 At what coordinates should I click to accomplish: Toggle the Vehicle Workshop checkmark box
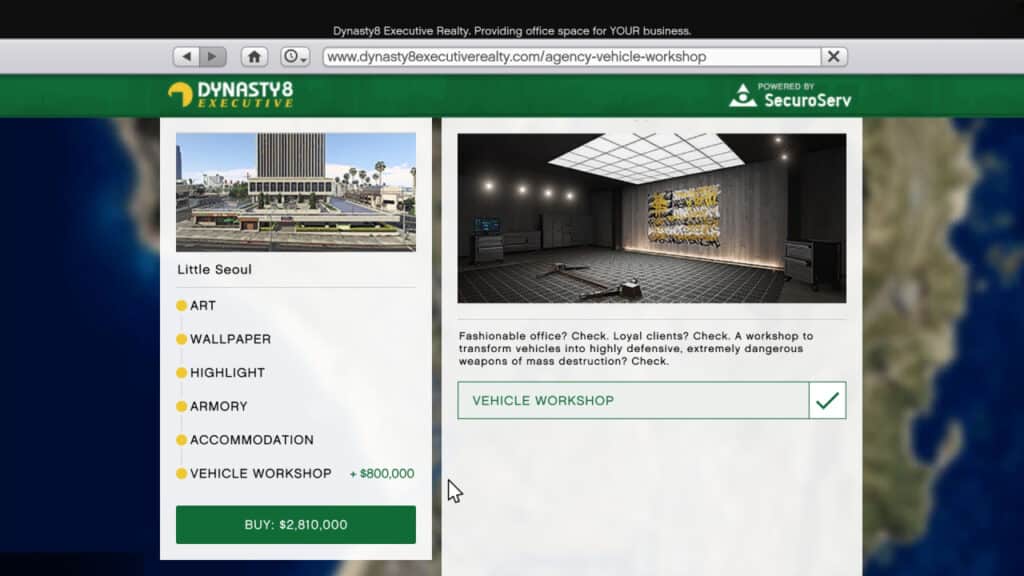coord(827,400)
